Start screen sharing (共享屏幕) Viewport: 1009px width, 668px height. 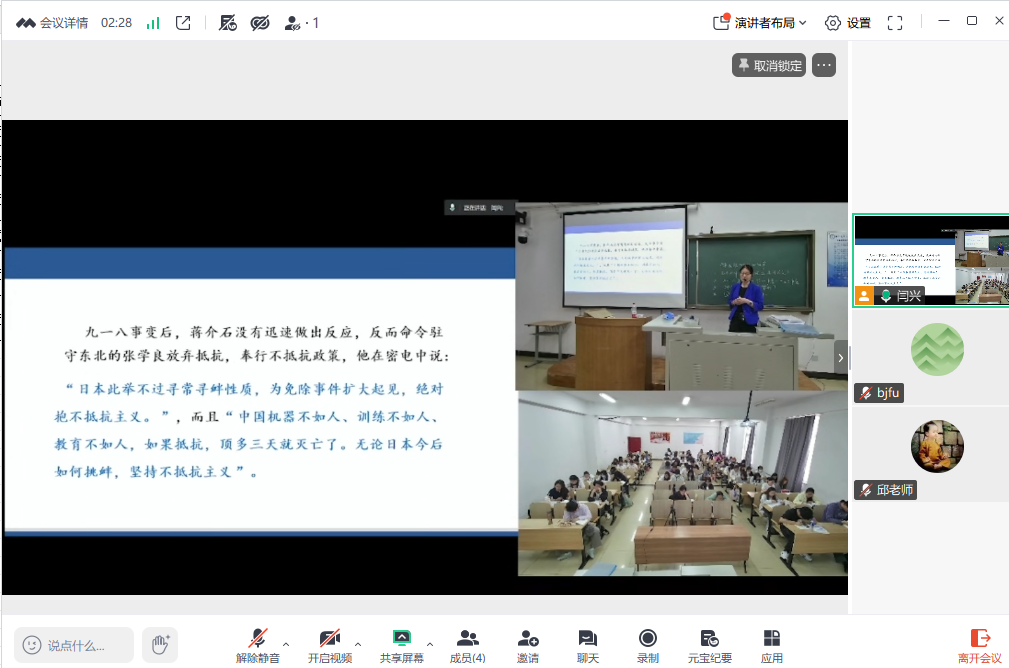402,645
